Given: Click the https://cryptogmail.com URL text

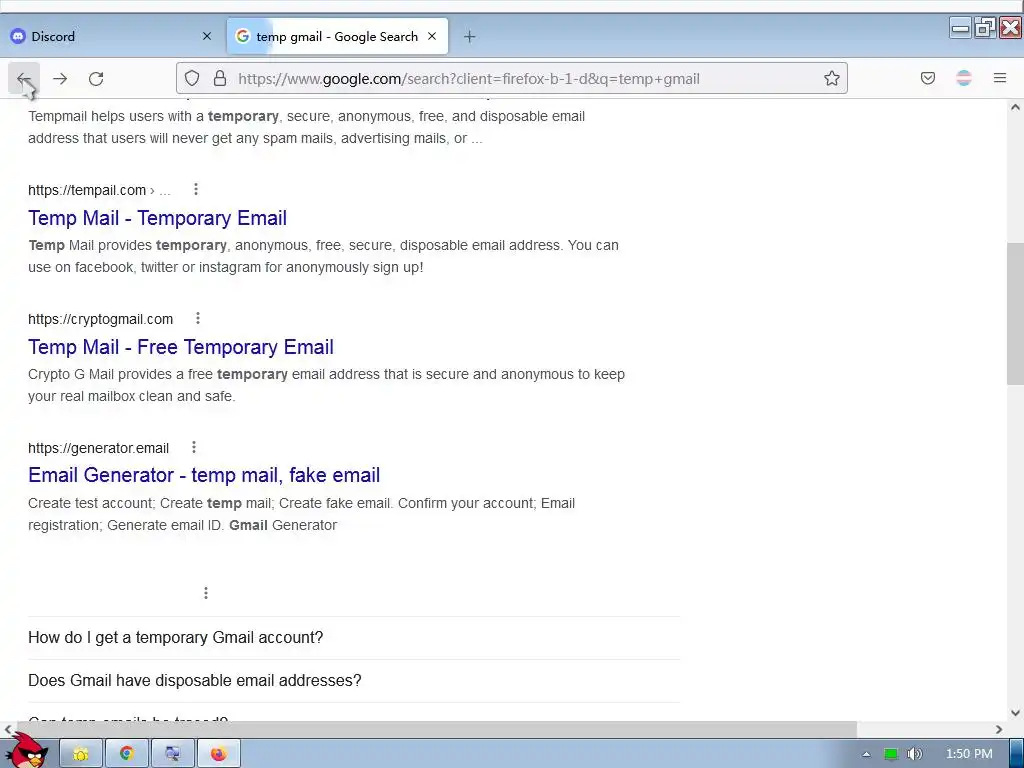Looking at the screenshot, I should 101,319.
